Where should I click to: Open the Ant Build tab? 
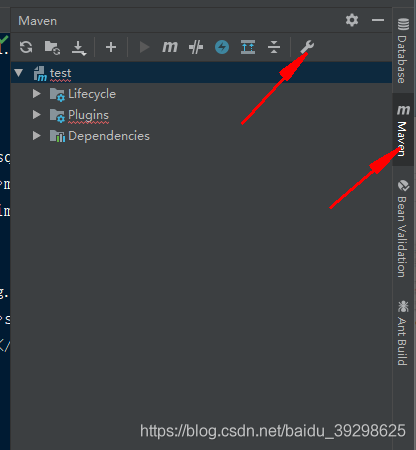click(x=403, y=333)
